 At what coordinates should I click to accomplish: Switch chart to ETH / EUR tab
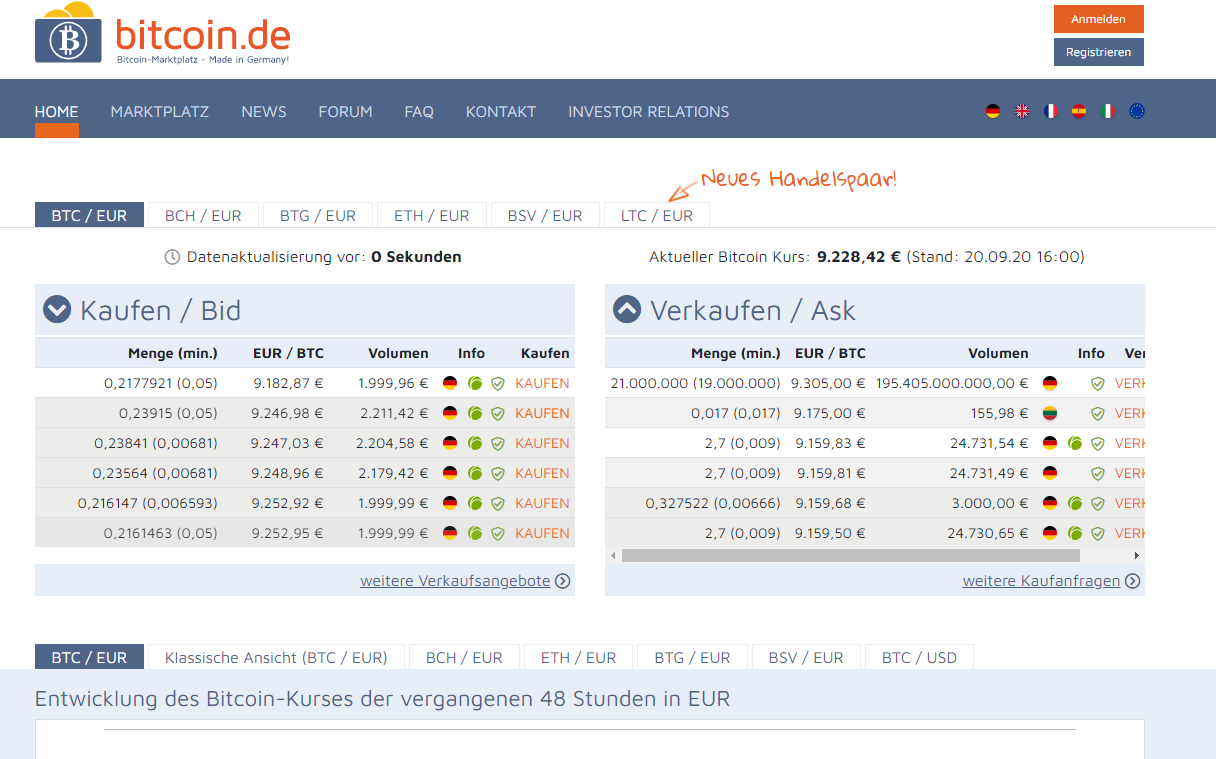(x=579, y=657)
